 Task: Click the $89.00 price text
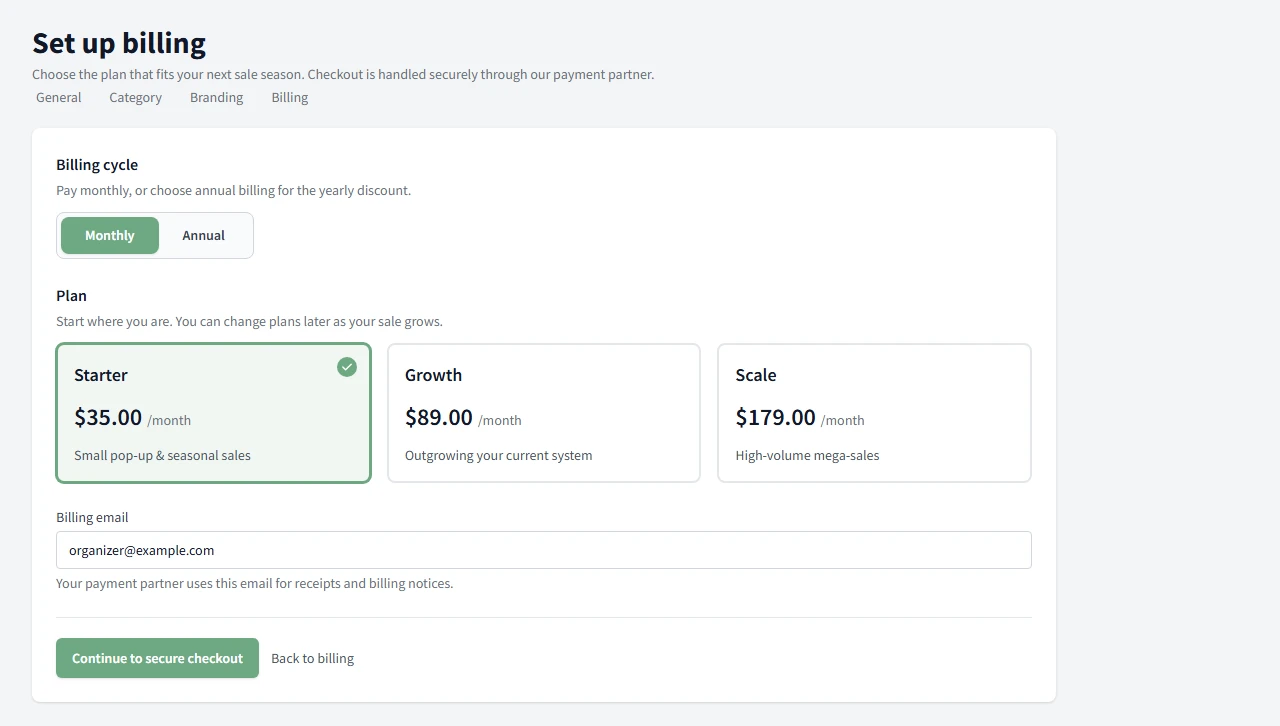pos(439,417)
